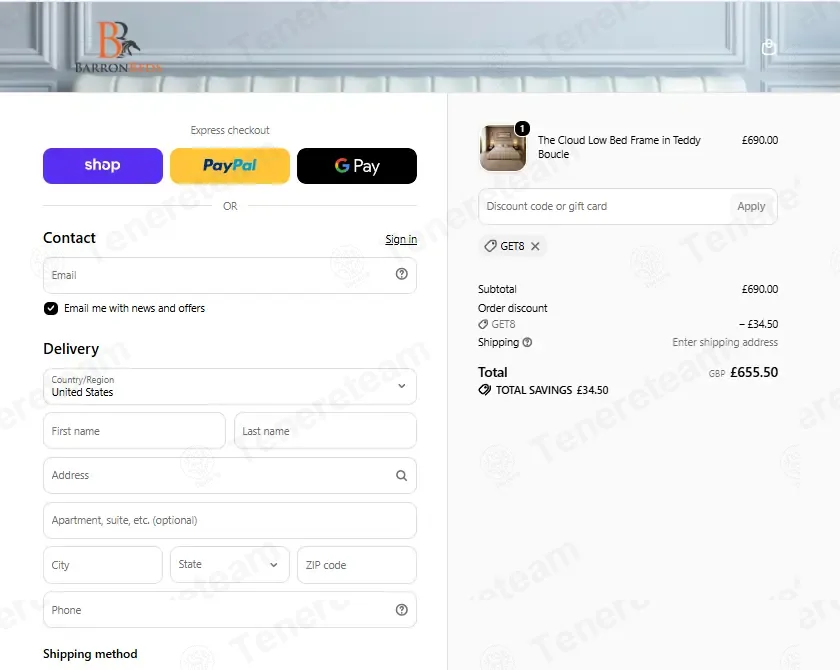Focus the Discount code or gift card field
Image resolution: width=840 pixels, height=670 pixels.
[604, 206]
